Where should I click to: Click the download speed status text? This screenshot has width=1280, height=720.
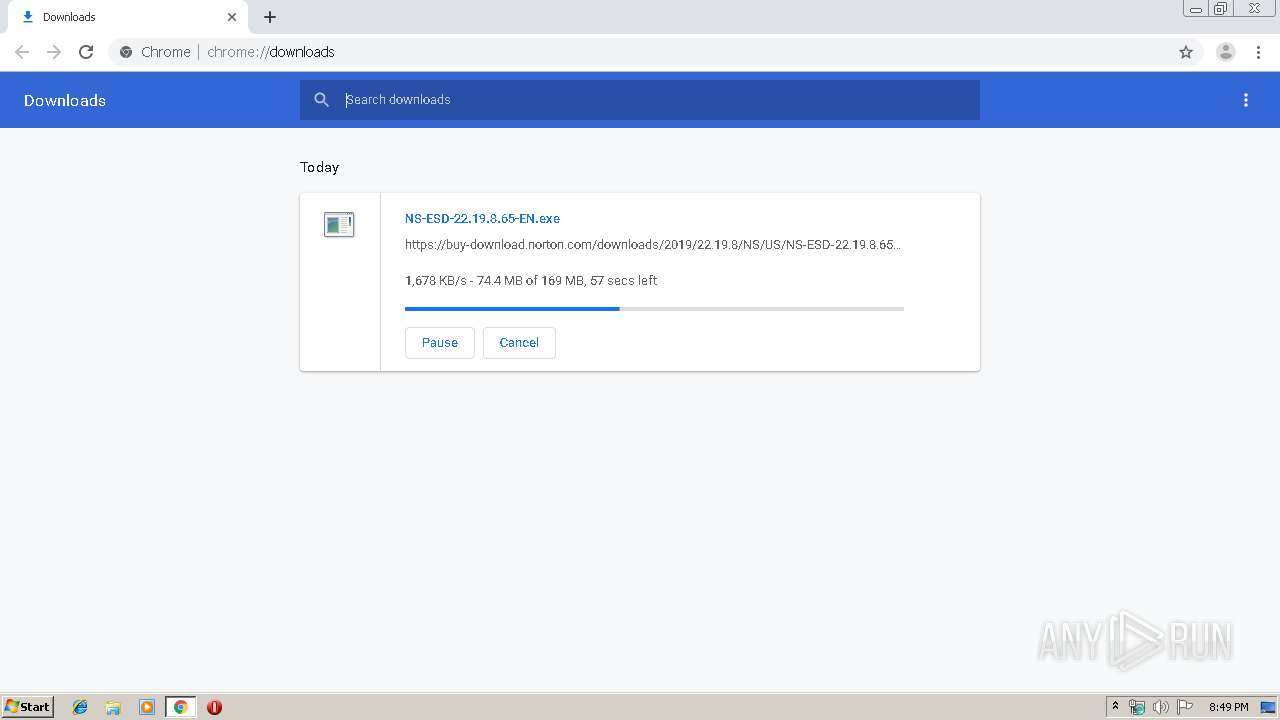point(531,281)
